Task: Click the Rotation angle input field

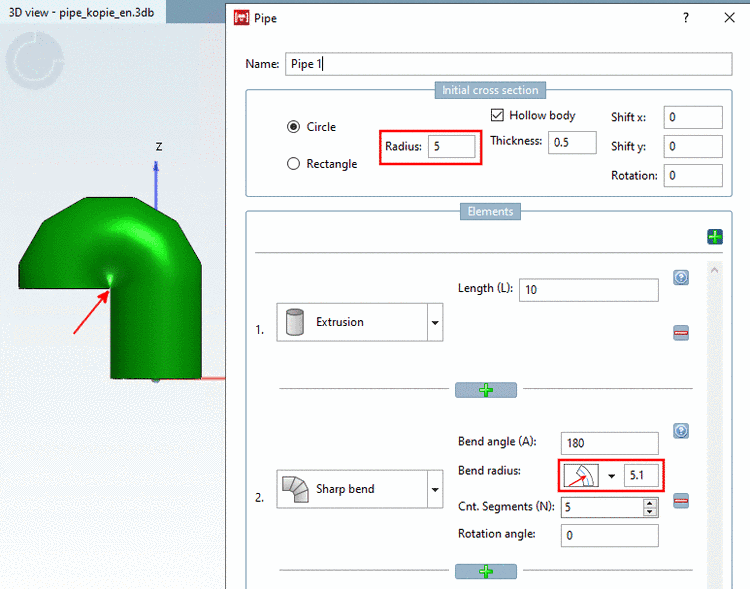Action: (x=609, y=535)
